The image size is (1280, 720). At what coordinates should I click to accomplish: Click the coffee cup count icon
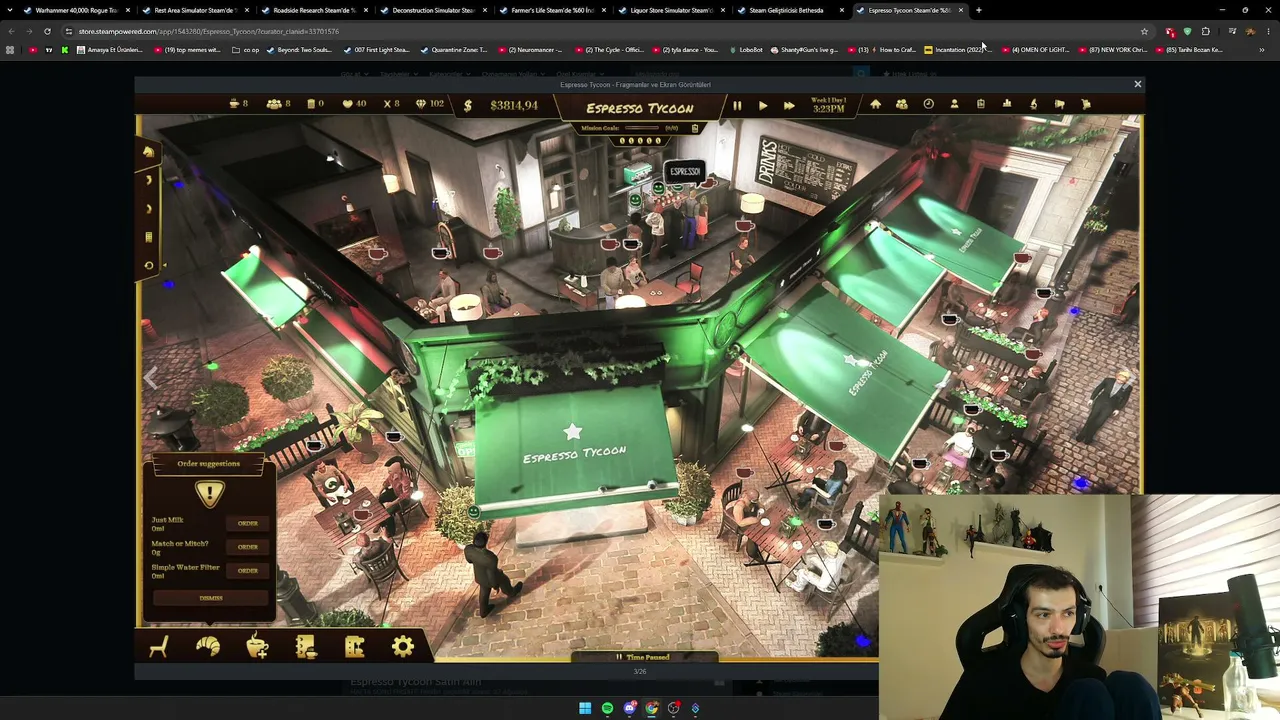tap(234, 104)
